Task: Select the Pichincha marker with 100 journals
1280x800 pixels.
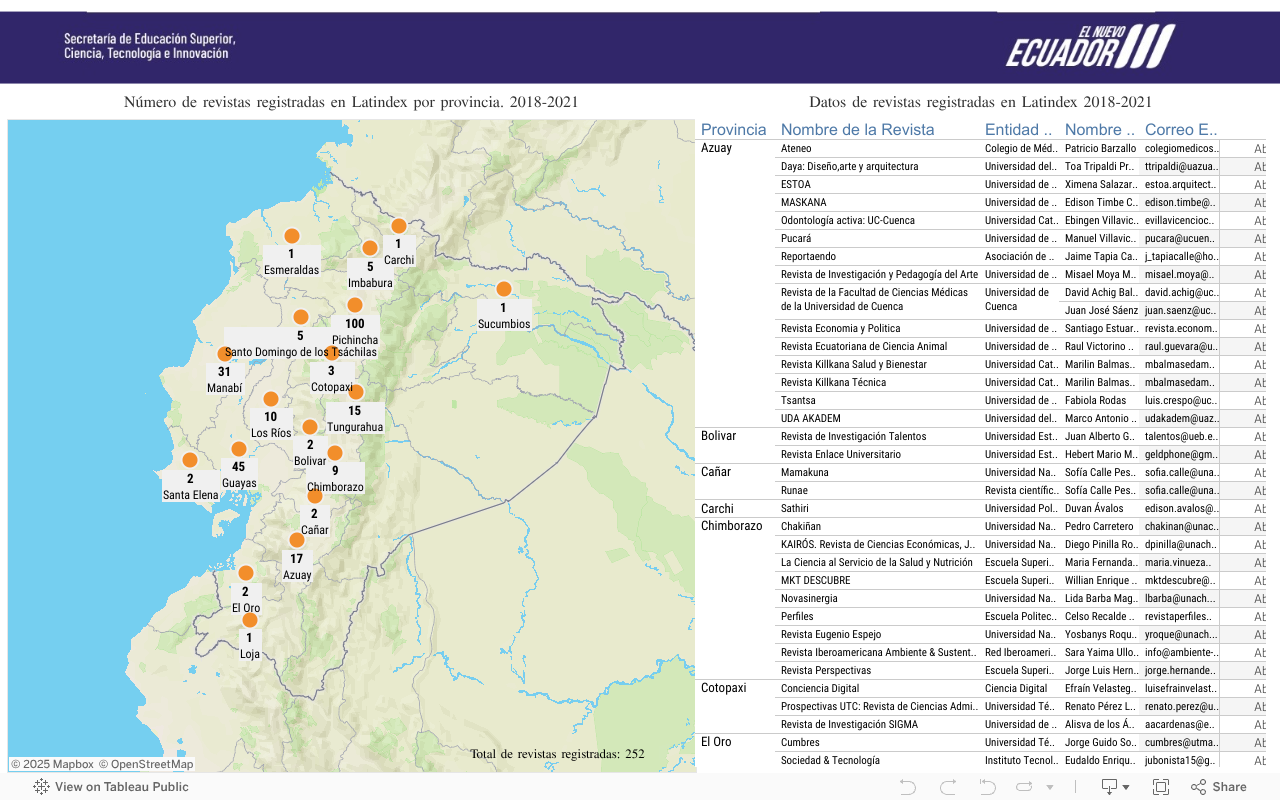Action: point(354,305)
